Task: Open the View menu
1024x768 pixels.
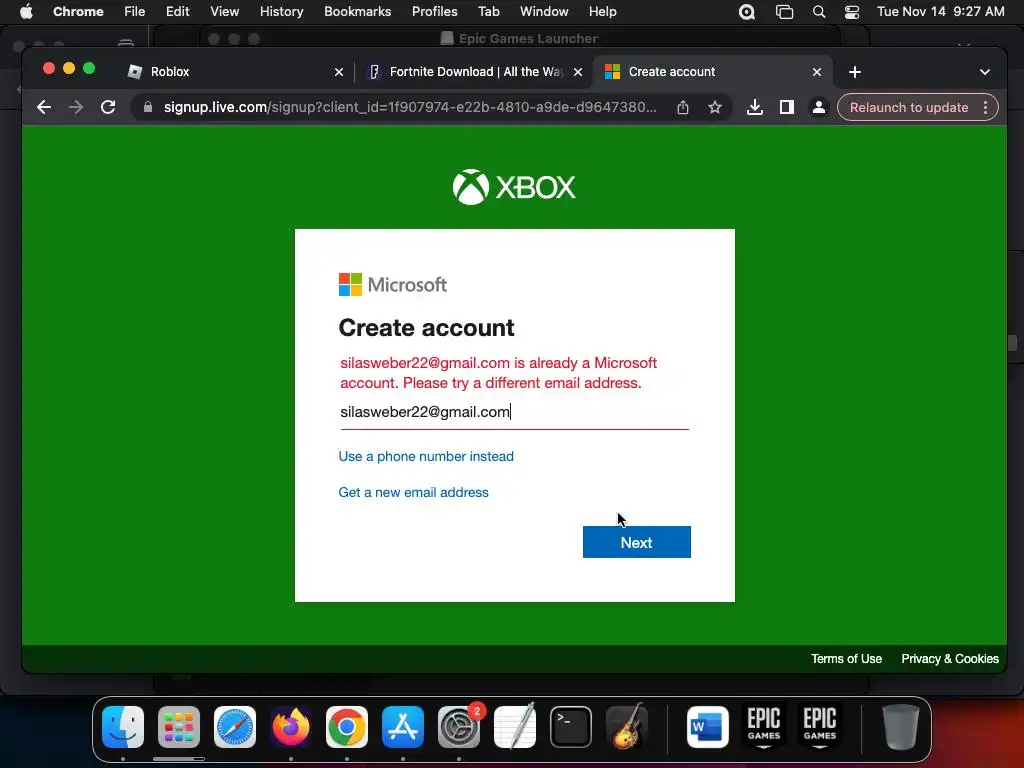Action: (225, 12)
